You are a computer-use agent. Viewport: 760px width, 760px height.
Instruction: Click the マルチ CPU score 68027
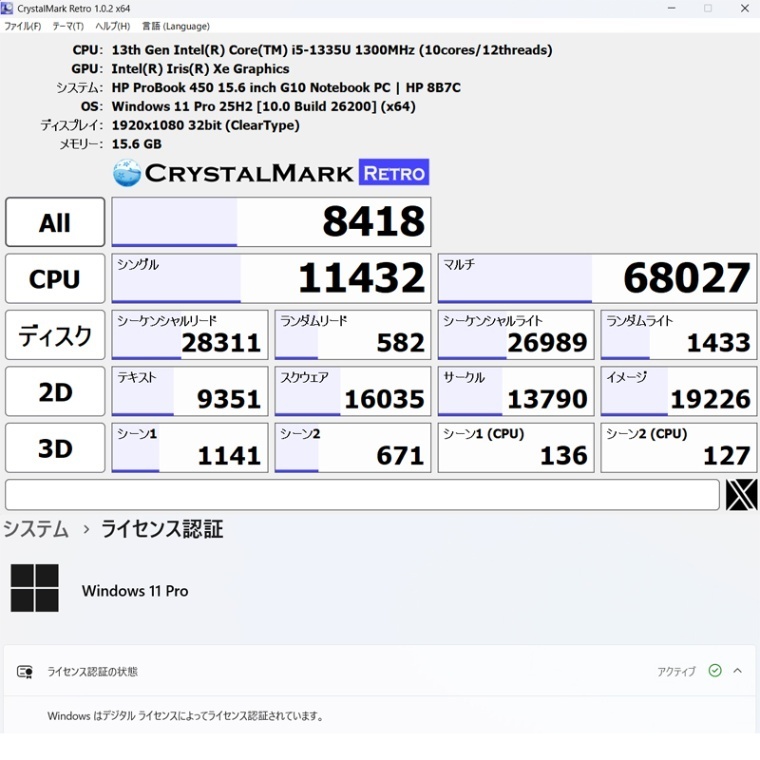[597, 279]
